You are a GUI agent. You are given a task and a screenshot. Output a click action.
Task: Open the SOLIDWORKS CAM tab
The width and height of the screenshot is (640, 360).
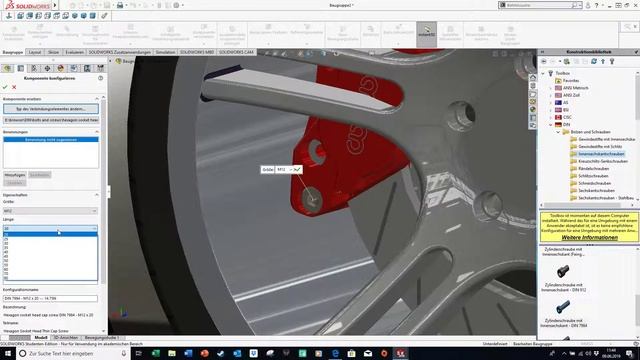click(236, 52)
